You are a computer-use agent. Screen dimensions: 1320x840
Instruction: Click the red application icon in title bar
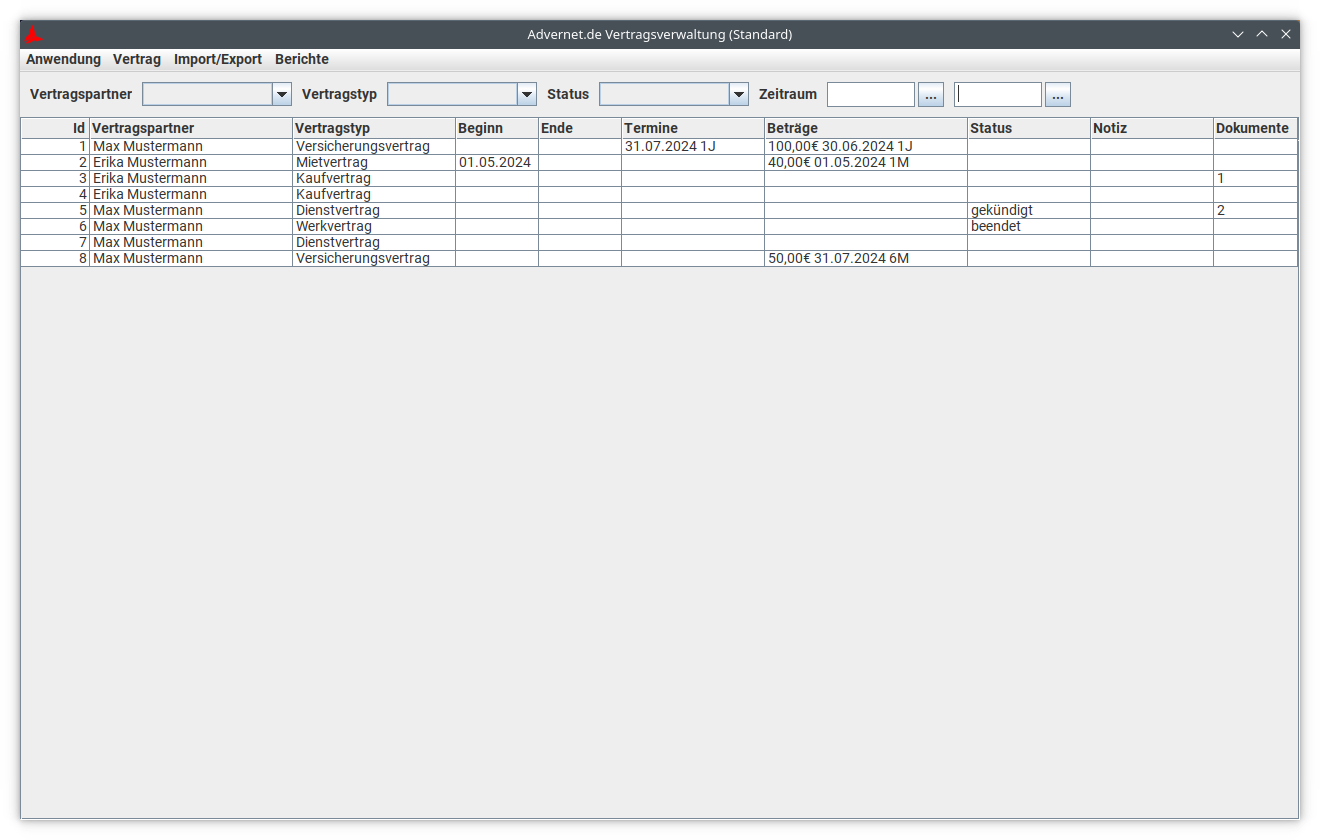(x=34, y=35)
